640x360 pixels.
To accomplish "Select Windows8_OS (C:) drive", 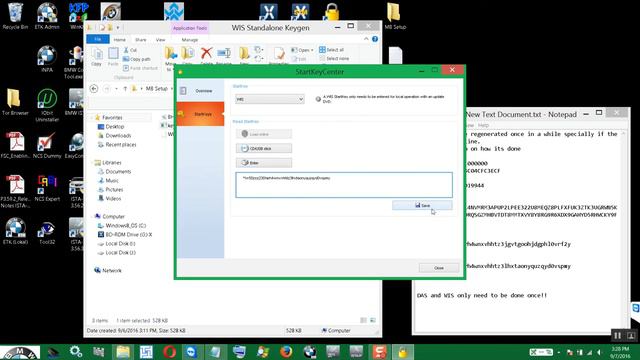I will pyautogui.click(x=122, y=225).
